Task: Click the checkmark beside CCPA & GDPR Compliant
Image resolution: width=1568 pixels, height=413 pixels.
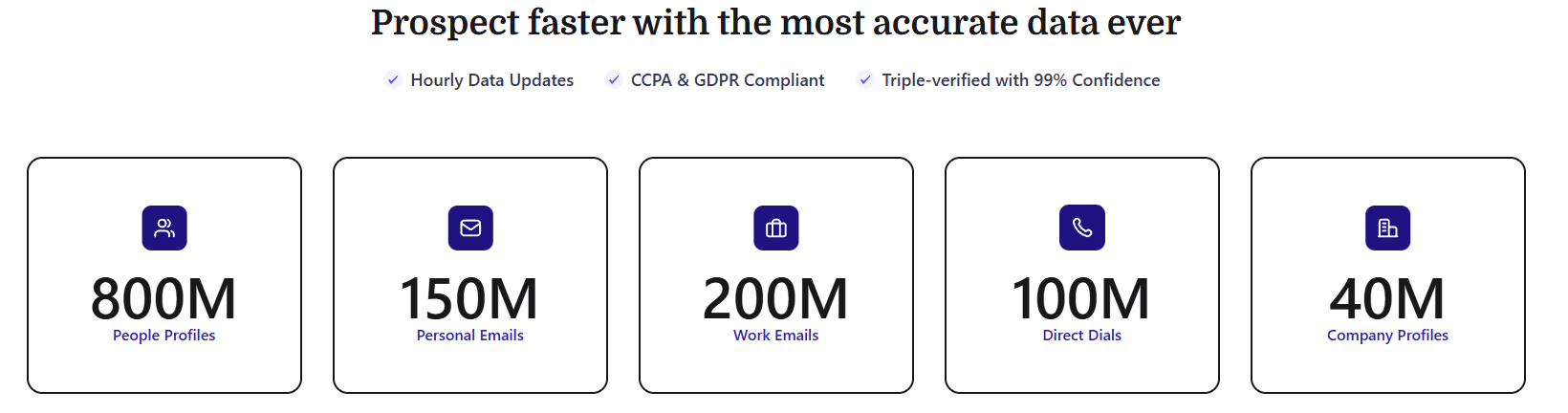Action: (614, 80)
